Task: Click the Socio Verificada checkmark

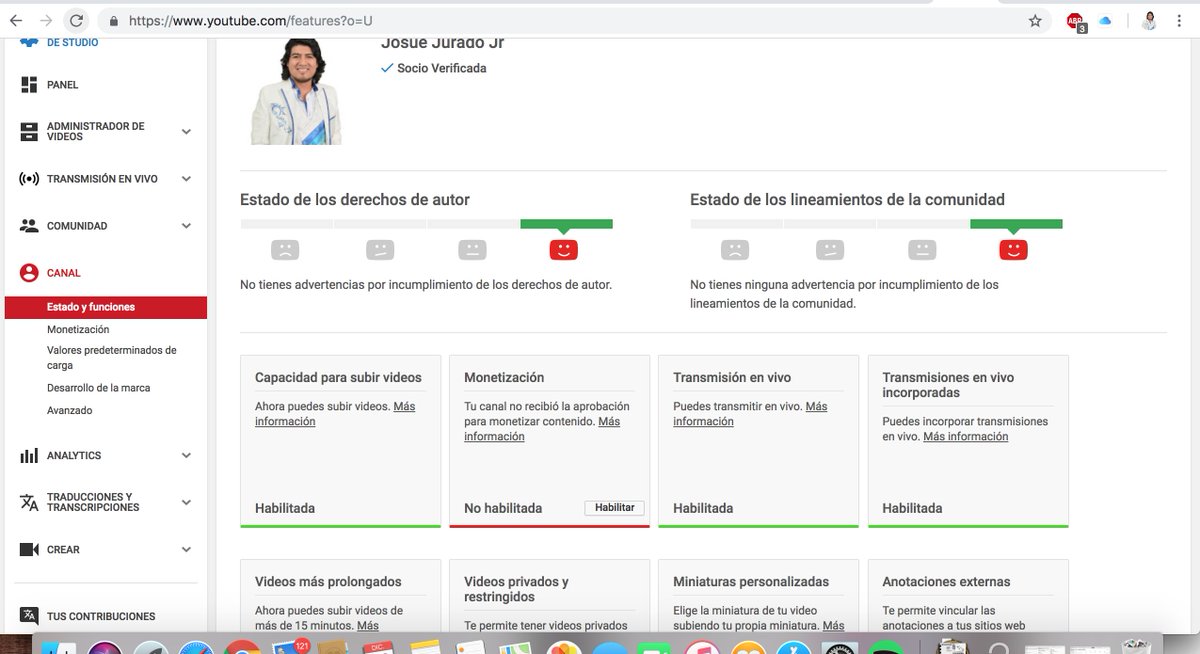Action: click(x=387, y=68)
